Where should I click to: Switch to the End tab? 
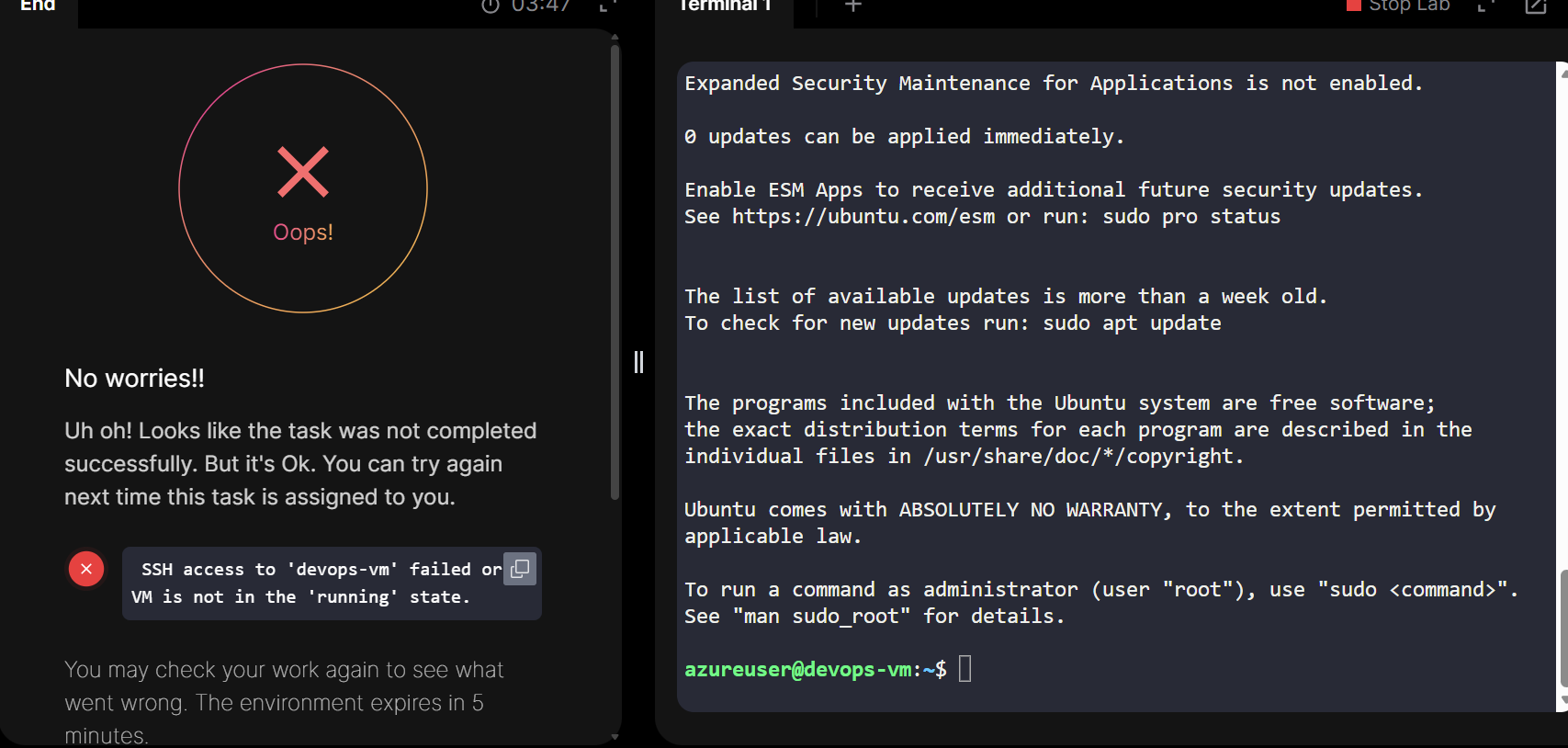click(x=39, y=6)
